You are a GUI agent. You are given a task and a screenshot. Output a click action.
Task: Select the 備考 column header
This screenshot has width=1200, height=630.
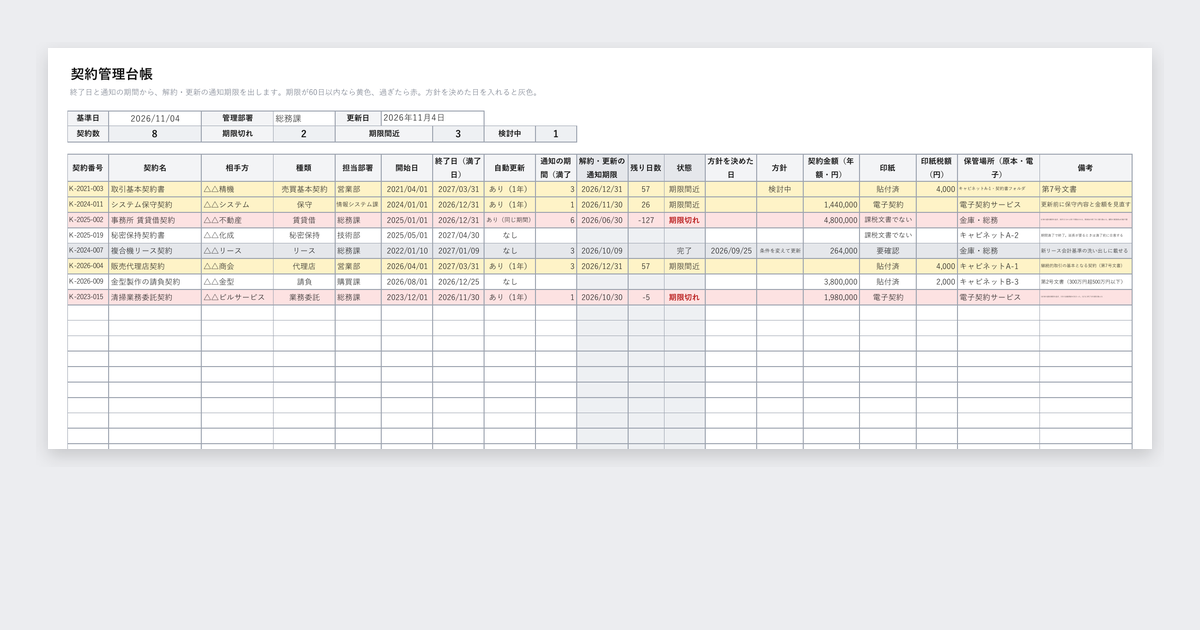(x=1086, y=168)
